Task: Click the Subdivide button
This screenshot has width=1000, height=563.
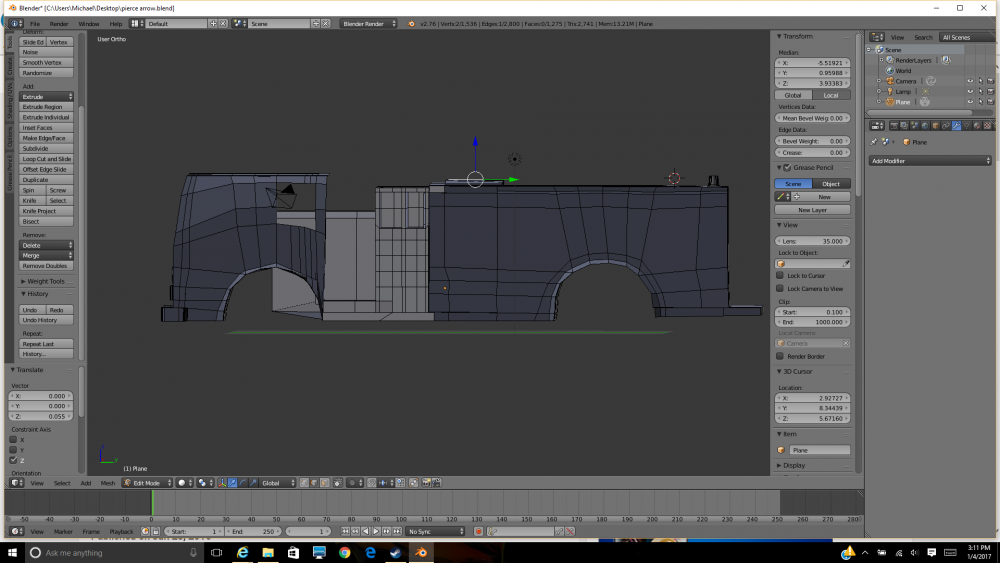Action: click(x=46, y=148)
